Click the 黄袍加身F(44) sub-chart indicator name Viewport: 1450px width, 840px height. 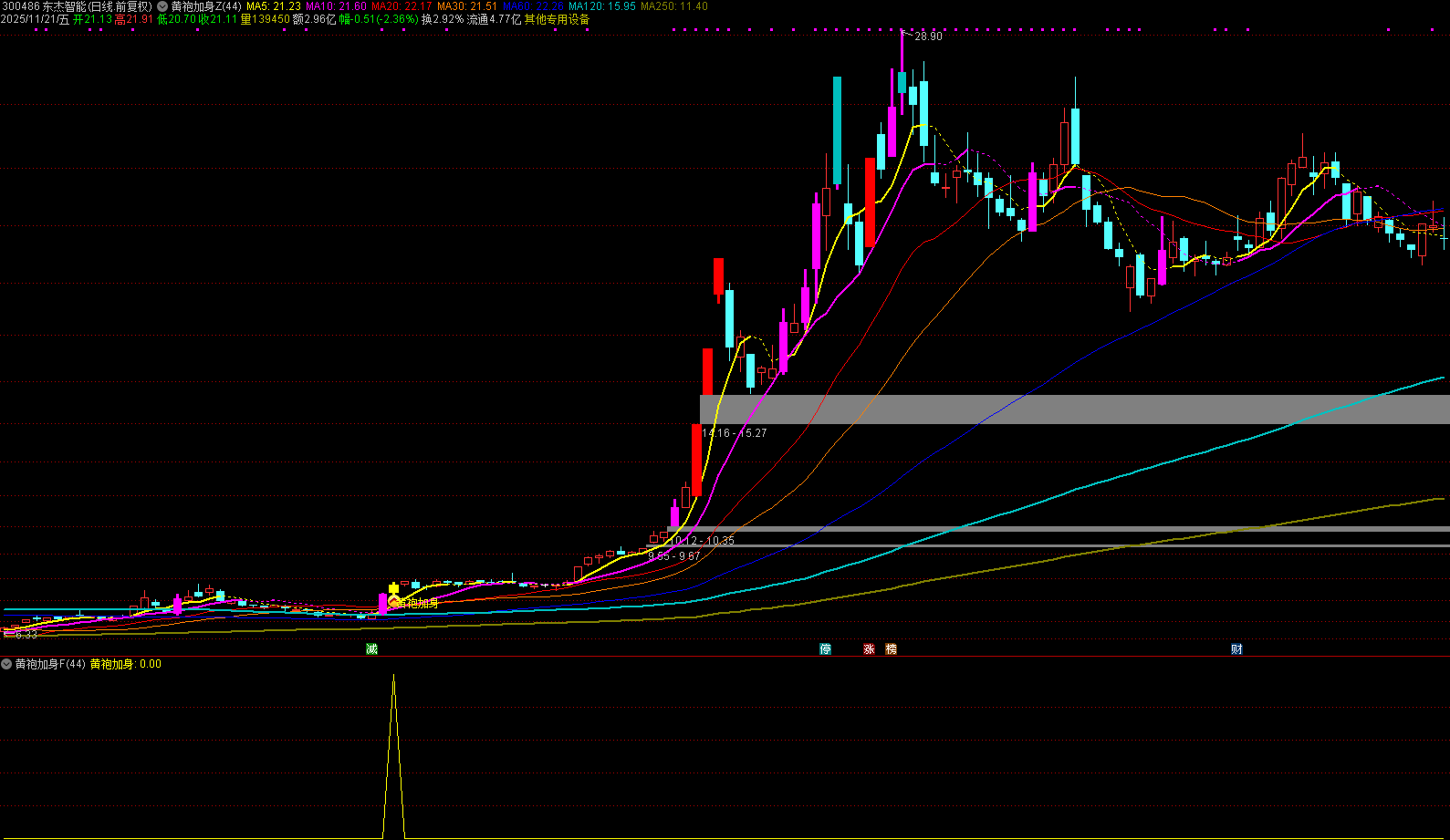click(50, 664)
